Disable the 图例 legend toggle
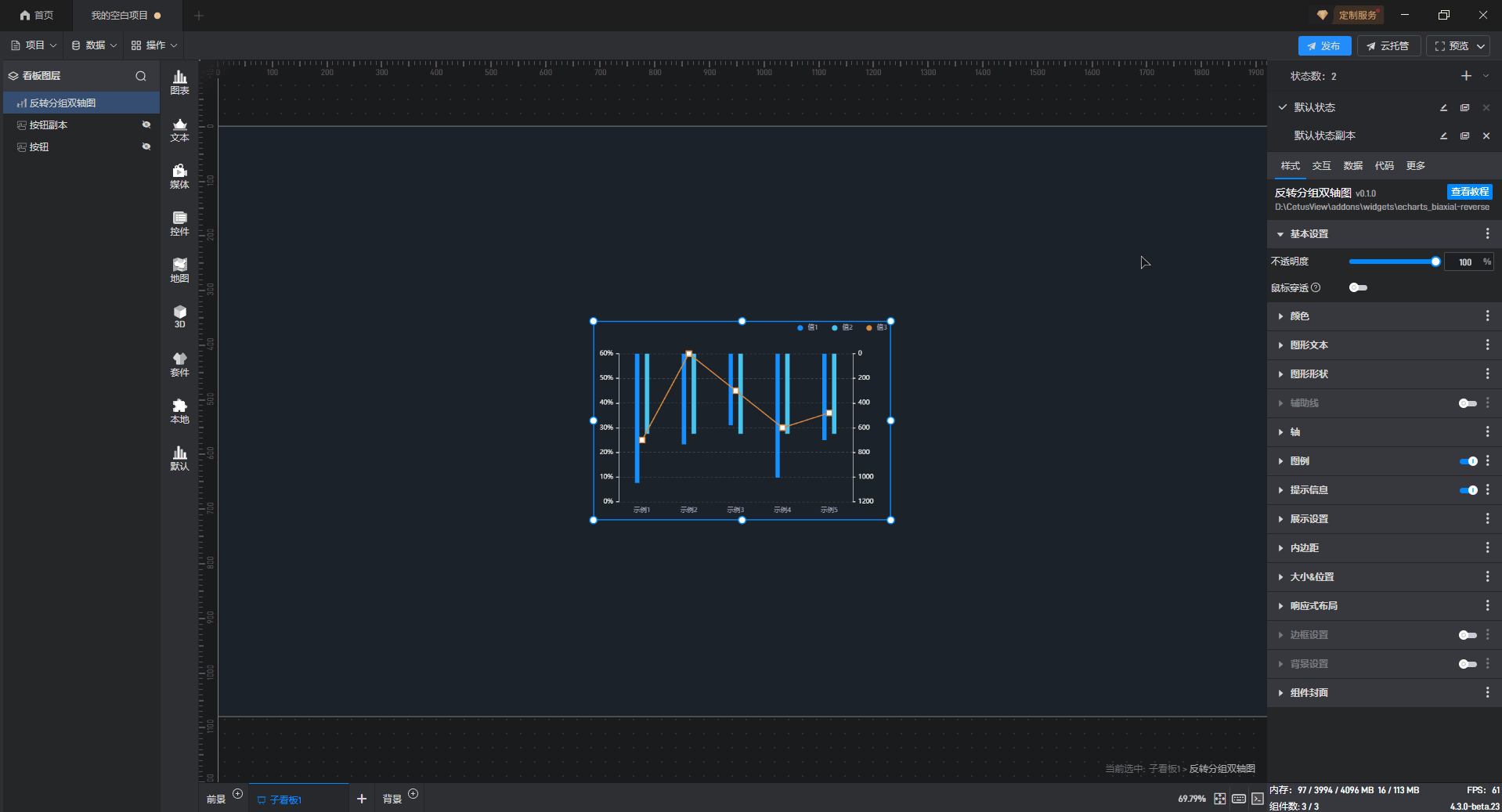 point(1468,461)
